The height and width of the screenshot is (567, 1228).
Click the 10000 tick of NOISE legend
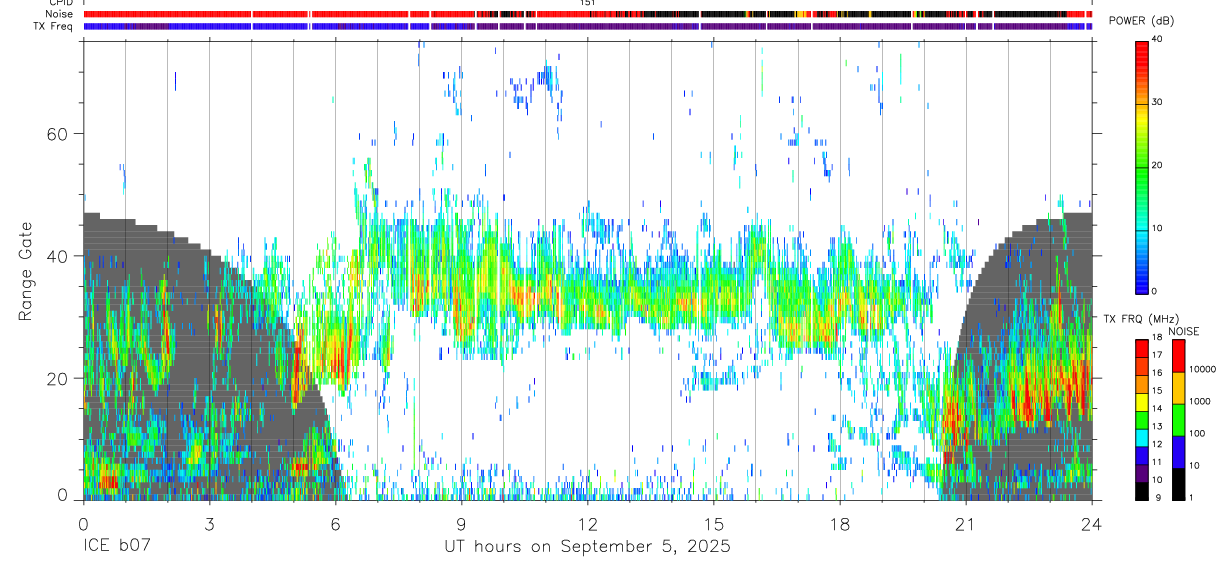pos(1202,369)
